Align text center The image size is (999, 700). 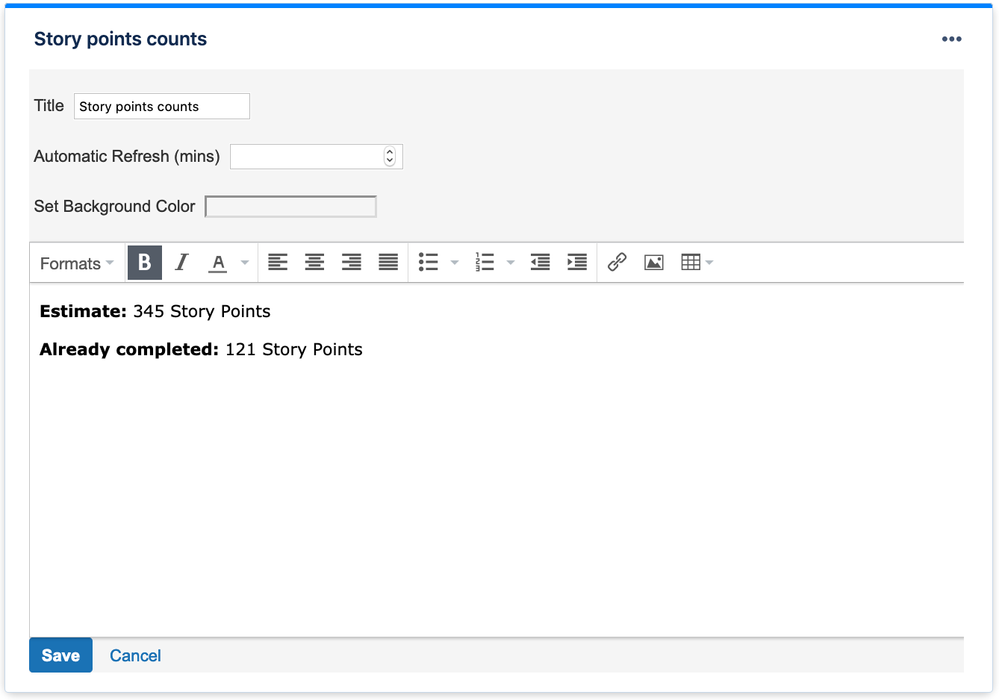pyautogui.click(x=314, y=262)
